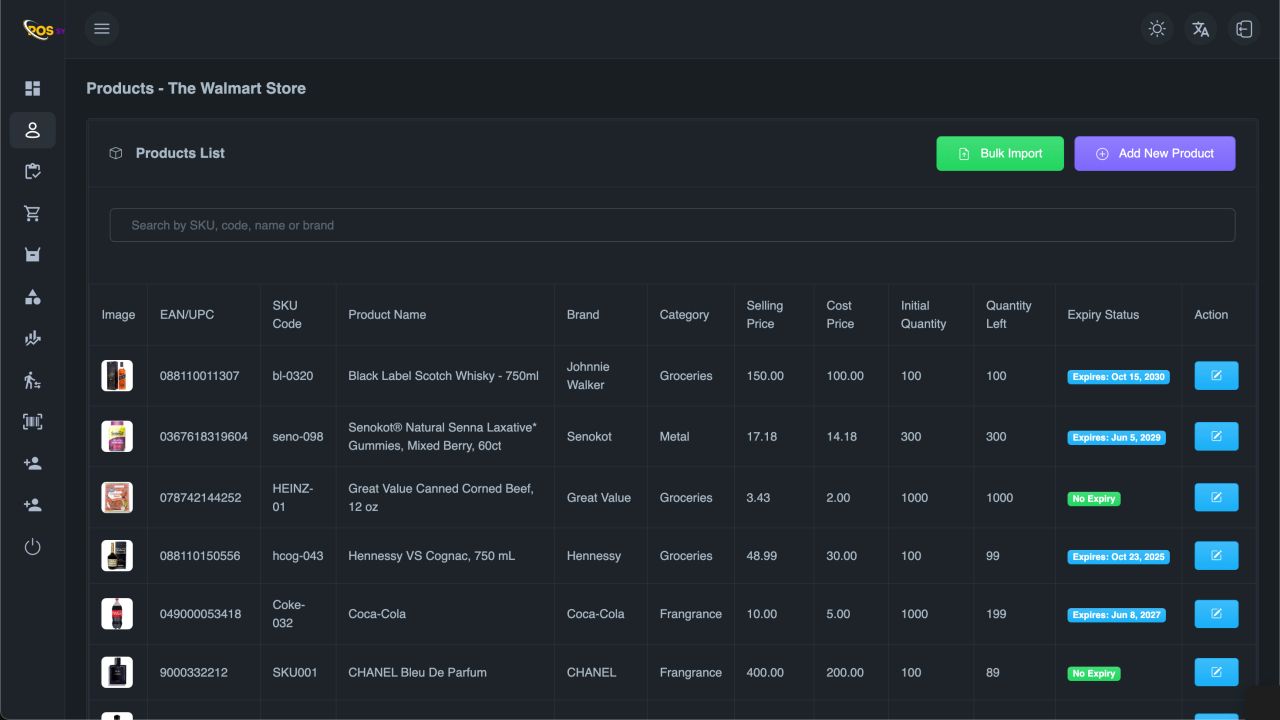Click the Selling Price column header
Image resolution: width=1280 pixels, height=720 pixels.
[x=765, y=315]
